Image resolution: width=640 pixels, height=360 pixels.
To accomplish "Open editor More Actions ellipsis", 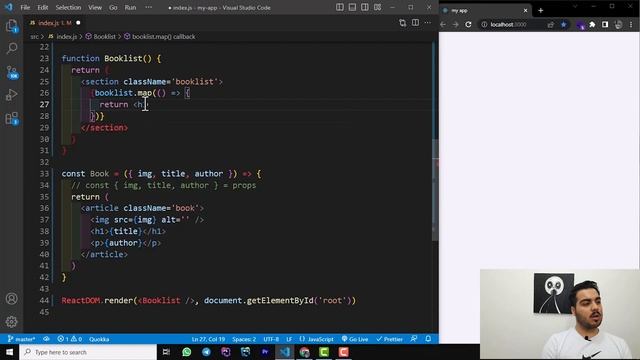I will [427, 23].
